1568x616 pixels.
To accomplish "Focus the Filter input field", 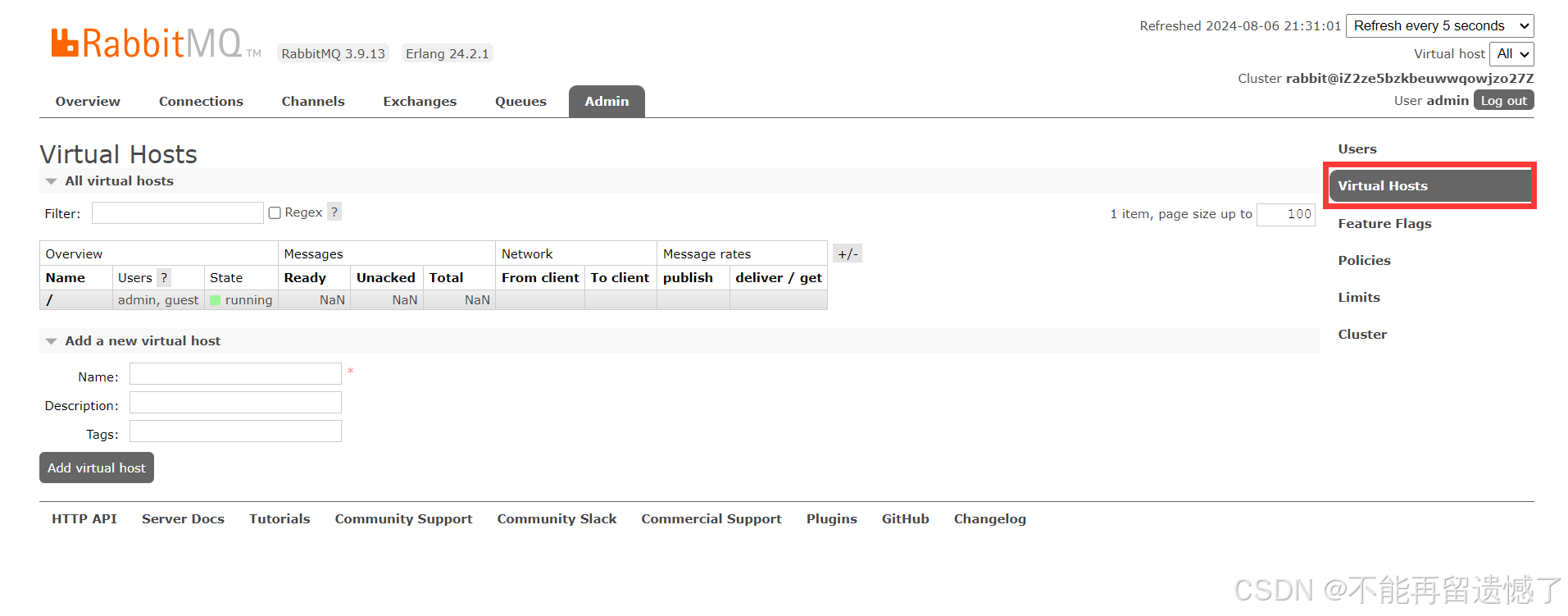I will click(178, 212).
